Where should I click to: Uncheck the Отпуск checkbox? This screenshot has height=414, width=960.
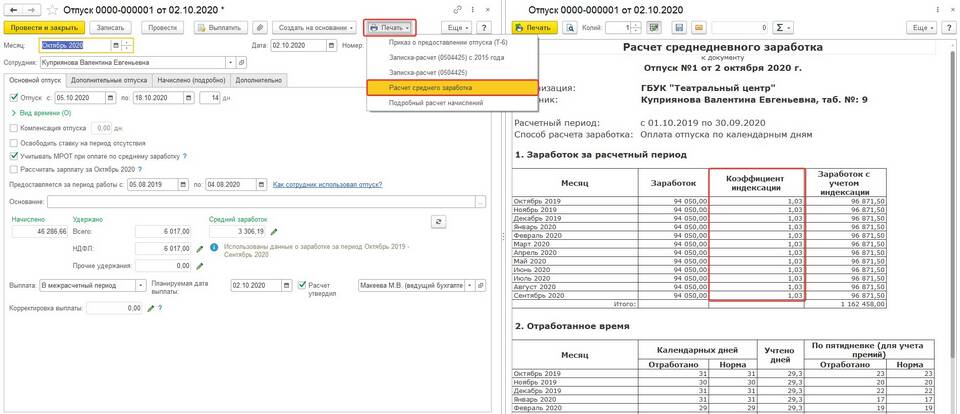(14, 97)
